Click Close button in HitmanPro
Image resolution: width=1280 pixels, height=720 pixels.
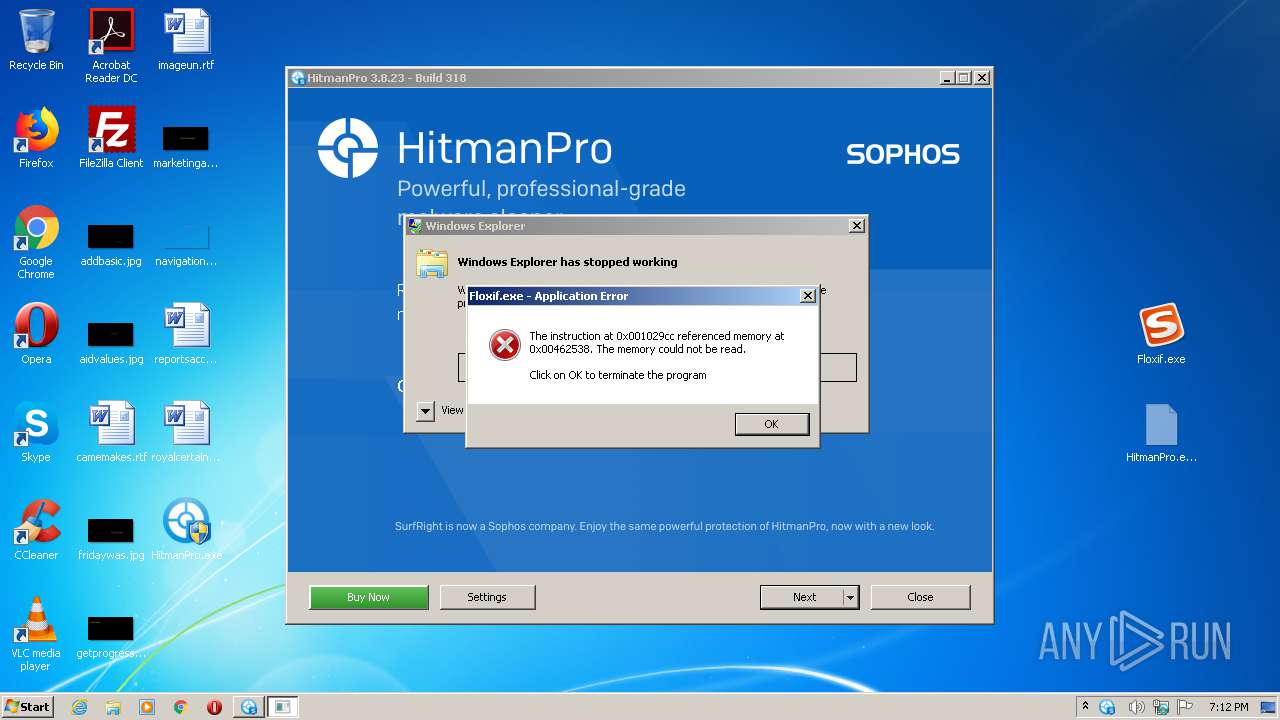pos(920,597)
